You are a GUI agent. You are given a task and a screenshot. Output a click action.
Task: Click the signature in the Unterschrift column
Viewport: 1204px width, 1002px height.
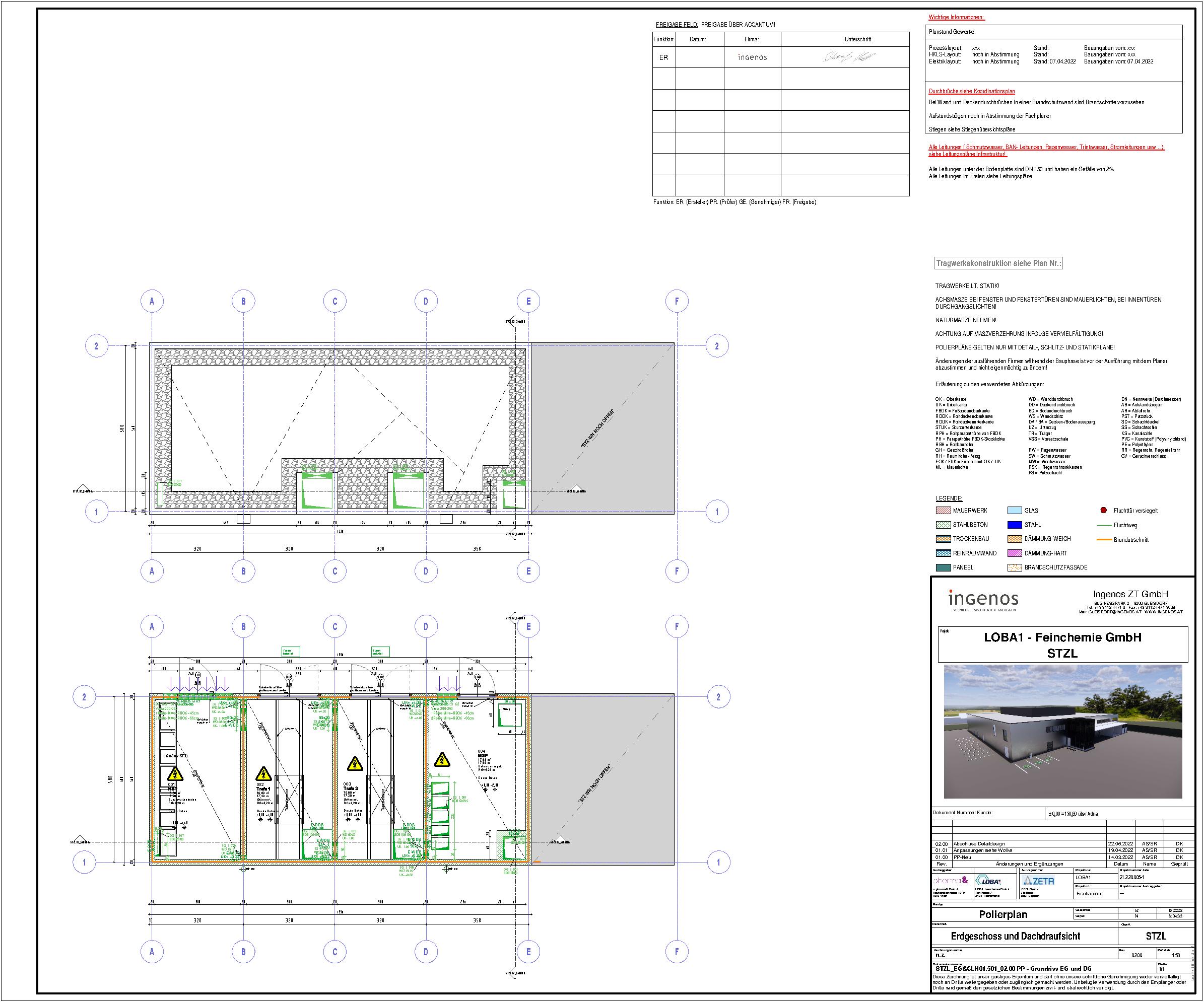click(849, 57)
